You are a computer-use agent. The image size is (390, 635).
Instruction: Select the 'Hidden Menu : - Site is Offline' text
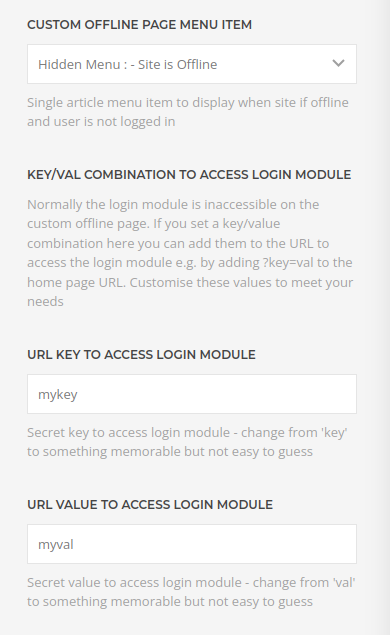[128, 64]
